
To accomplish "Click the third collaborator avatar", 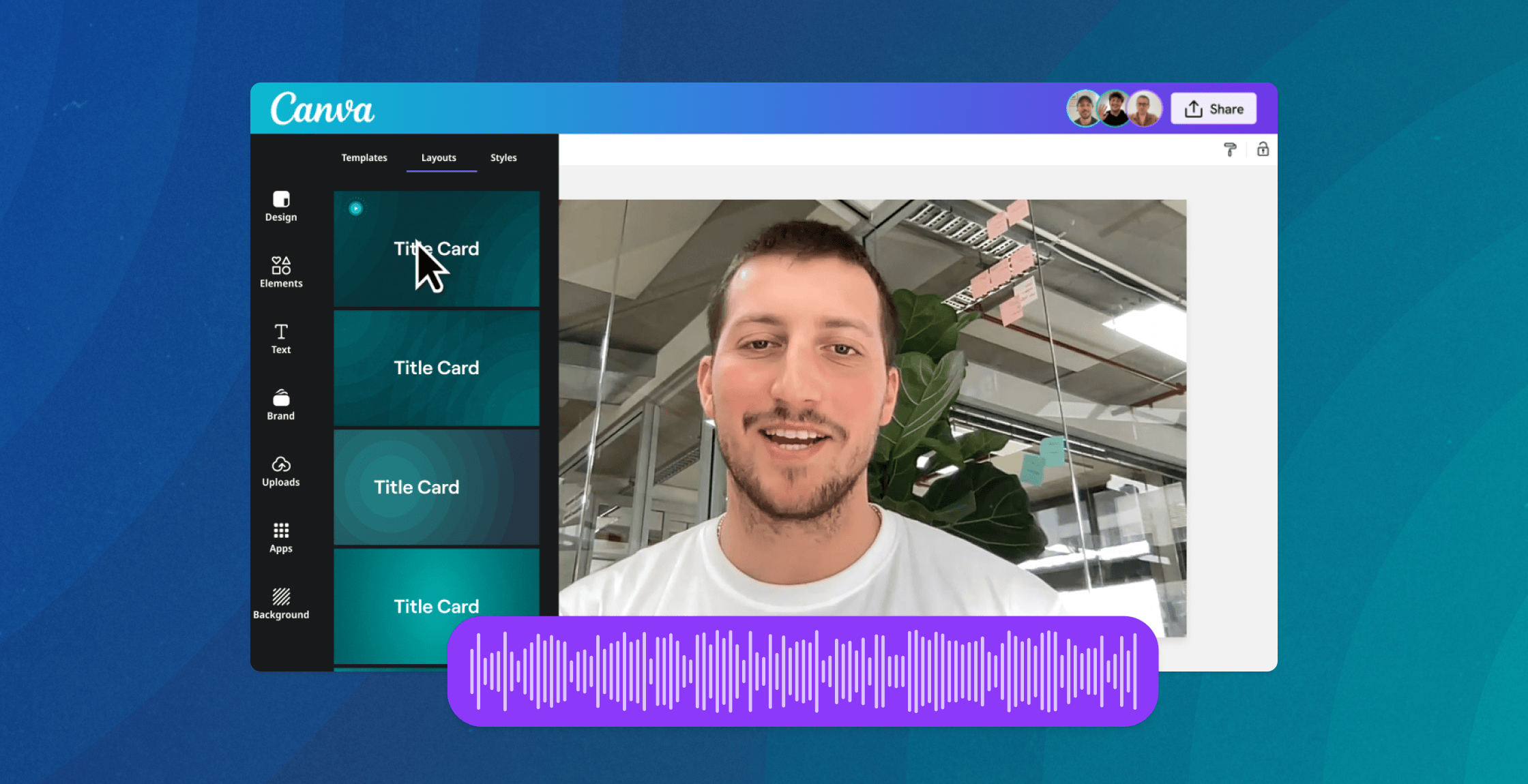I will click(1145, 108).
